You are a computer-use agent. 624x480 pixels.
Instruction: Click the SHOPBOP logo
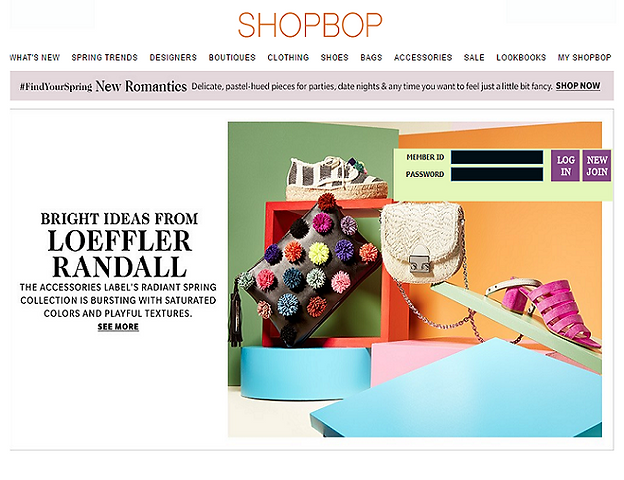point(310,25)
